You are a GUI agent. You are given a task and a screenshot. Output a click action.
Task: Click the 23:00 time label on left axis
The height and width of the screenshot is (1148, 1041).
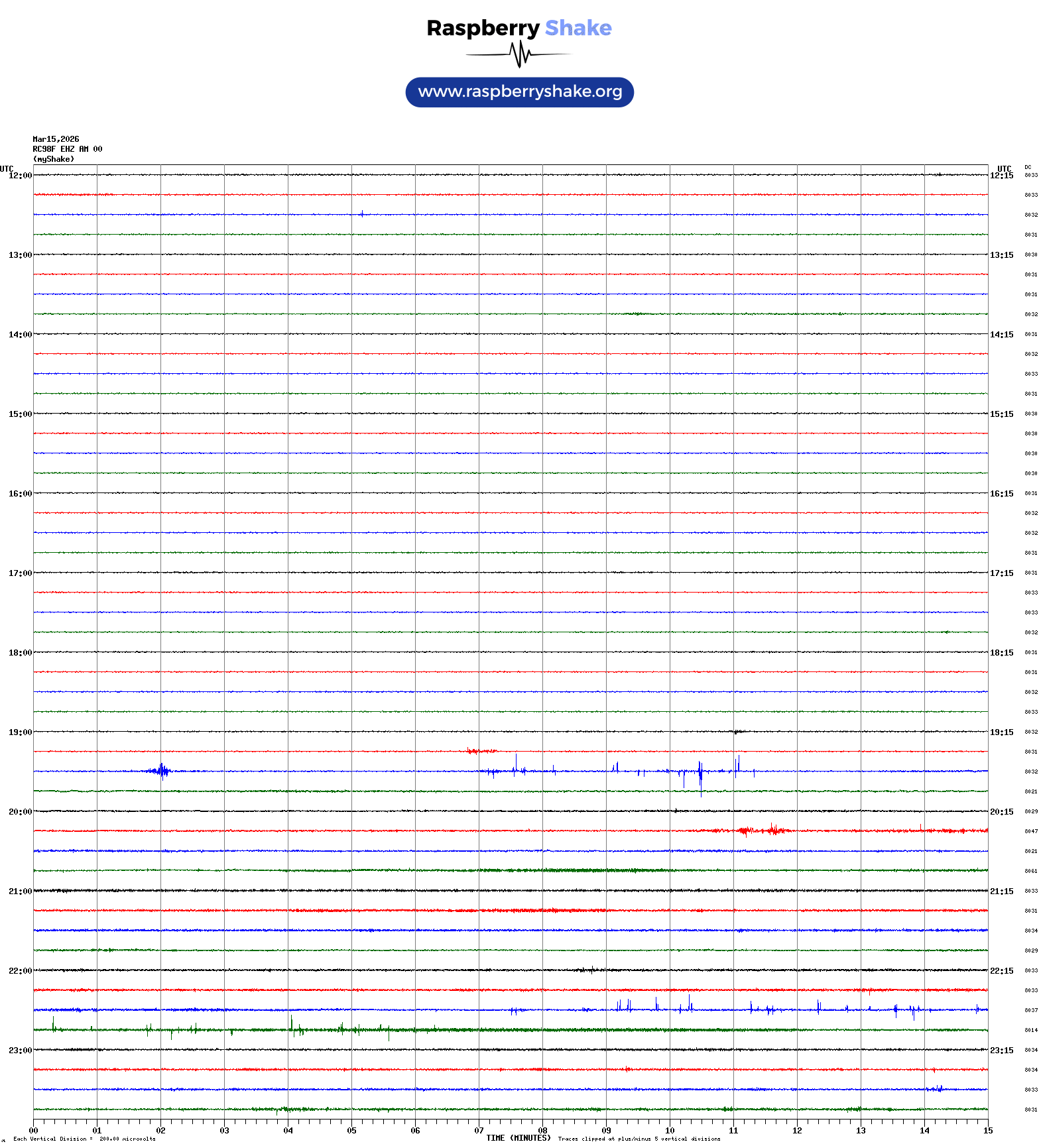(x=20, y=1051)
